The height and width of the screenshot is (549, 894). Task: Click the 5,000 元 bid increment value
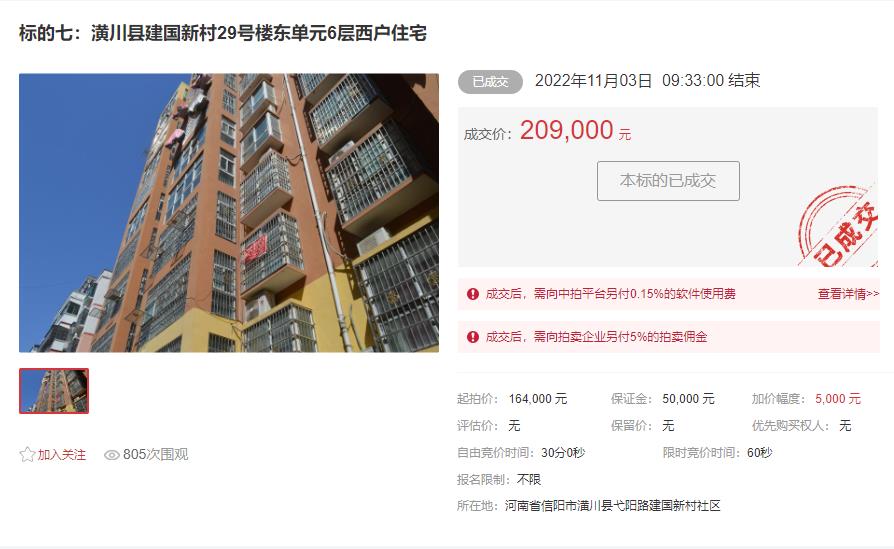pos(838,398)
